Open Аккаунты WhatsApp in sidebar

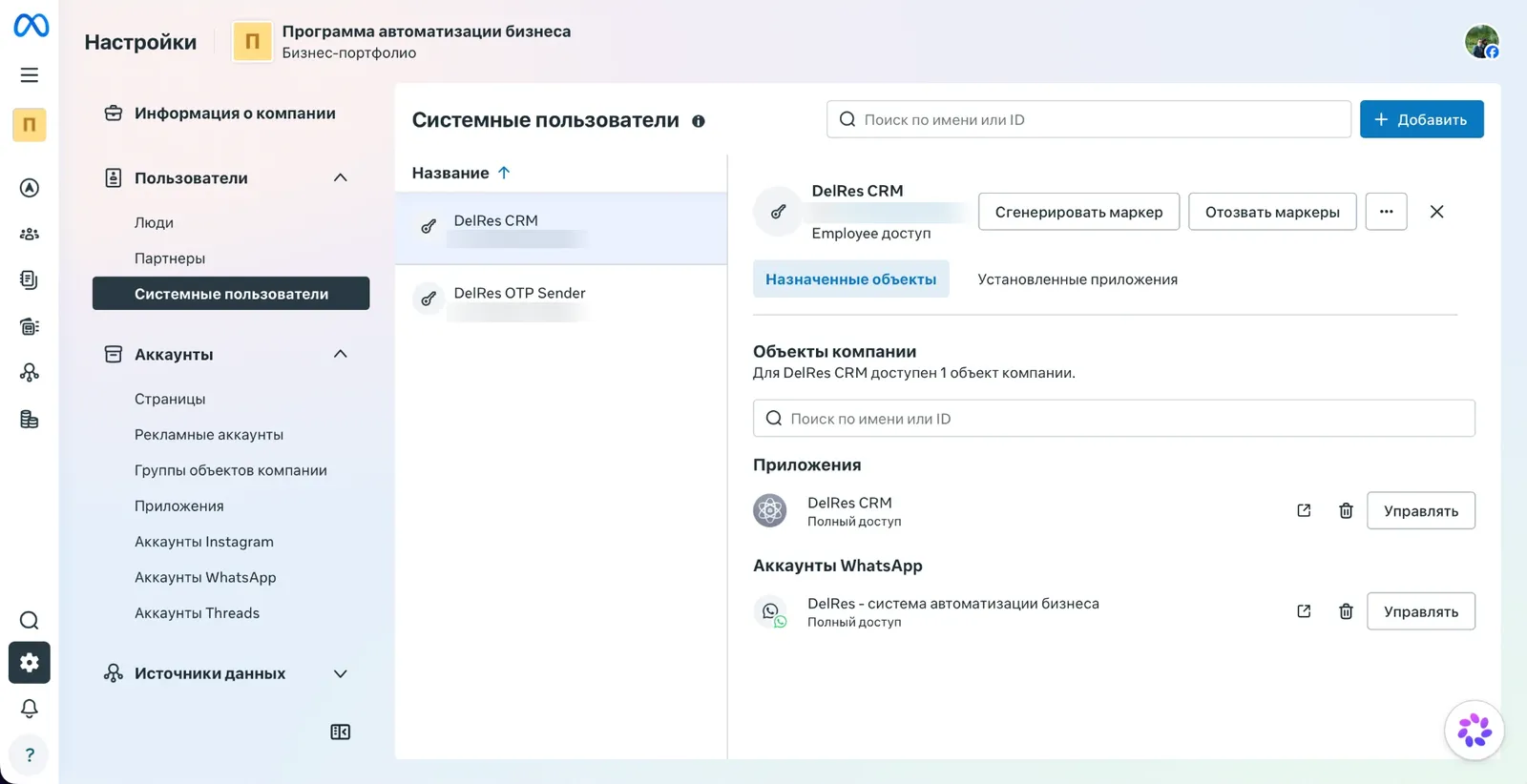coord(205,577)
